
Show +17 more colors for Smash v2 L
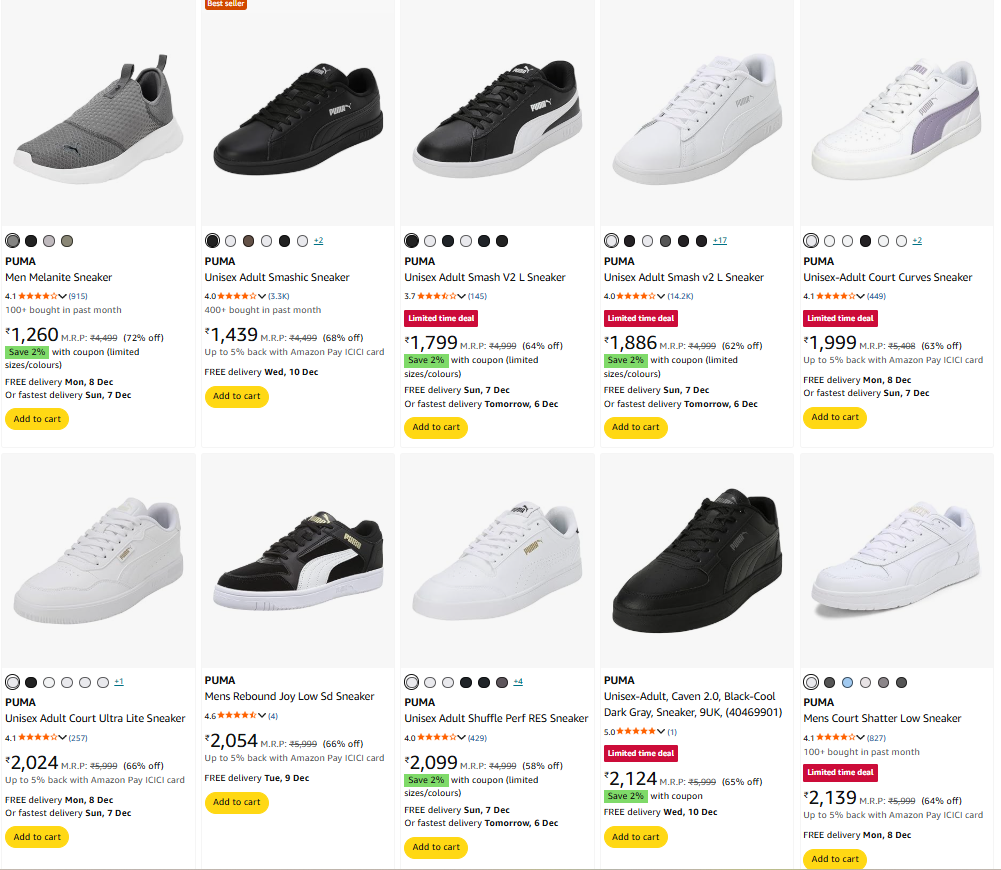719,241
